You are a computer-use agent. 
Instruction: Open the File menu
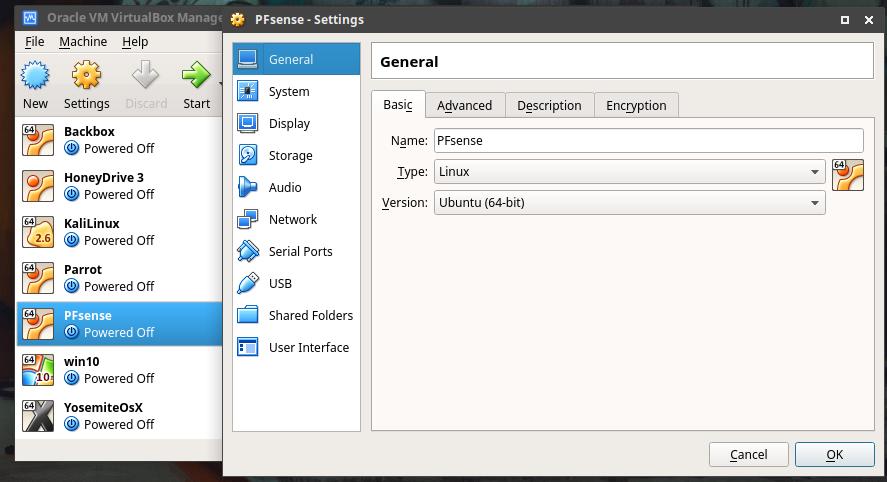click(35, 42)
